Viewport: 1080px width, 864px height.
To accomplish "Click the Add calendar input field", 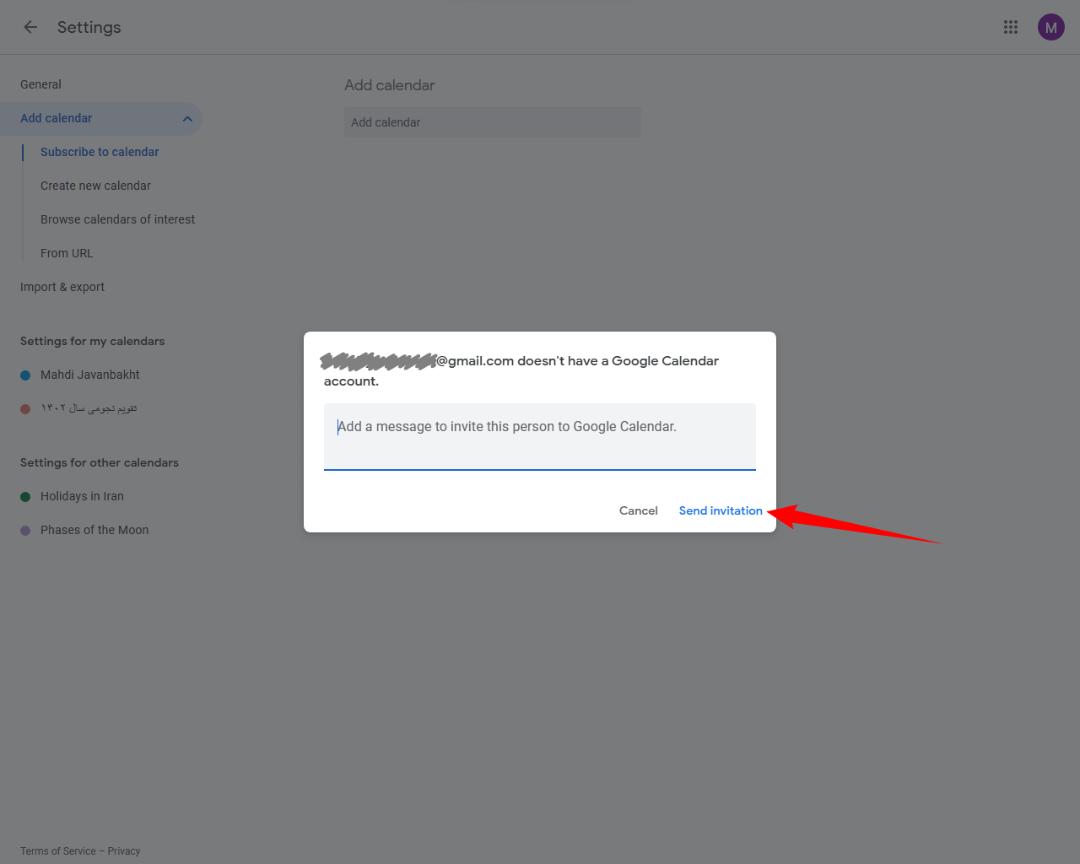I will click(x=492, y=123).
